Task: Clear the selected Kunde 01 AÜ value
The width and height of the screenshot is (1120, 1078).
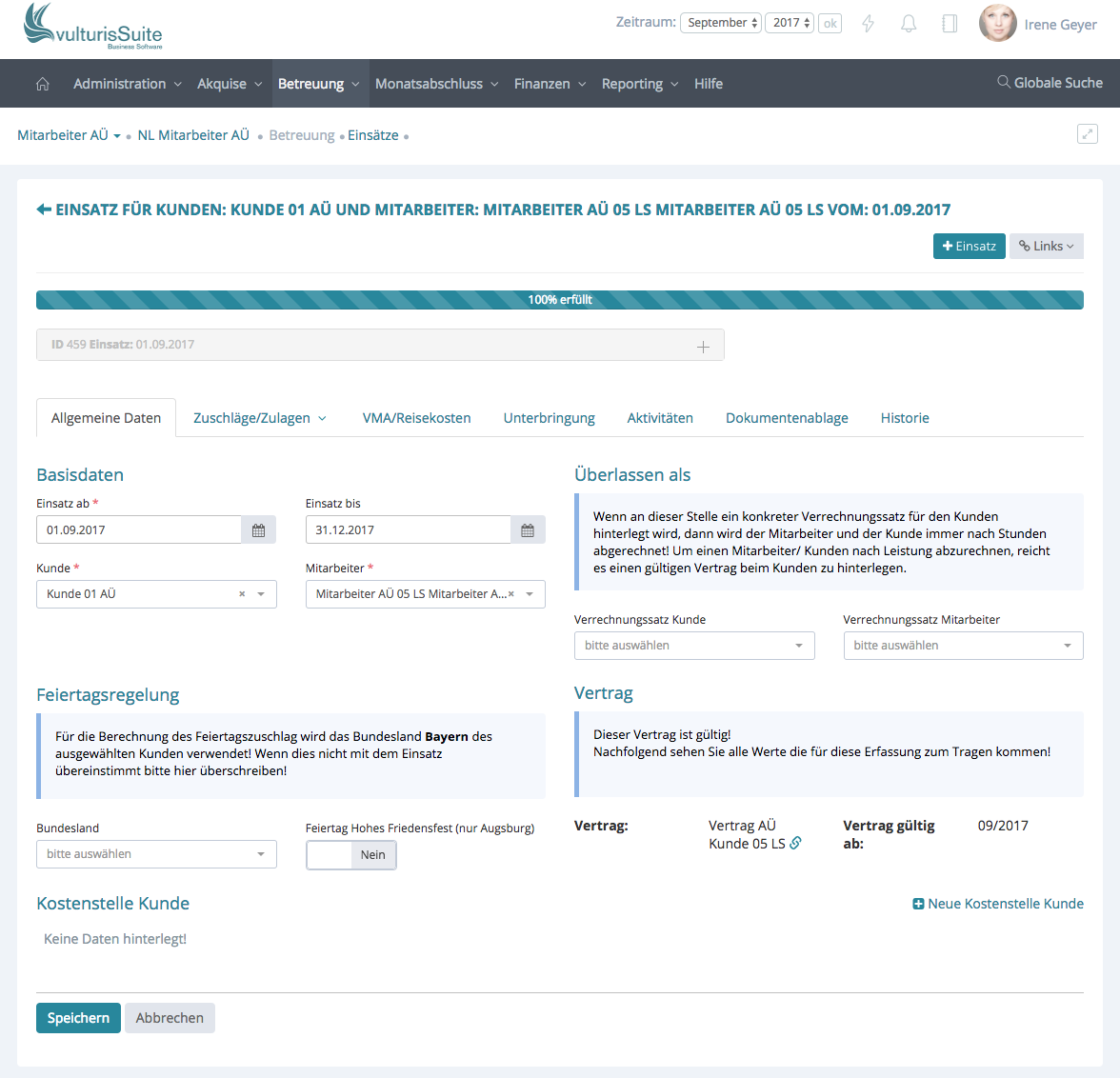Action: tap(242, 594)
